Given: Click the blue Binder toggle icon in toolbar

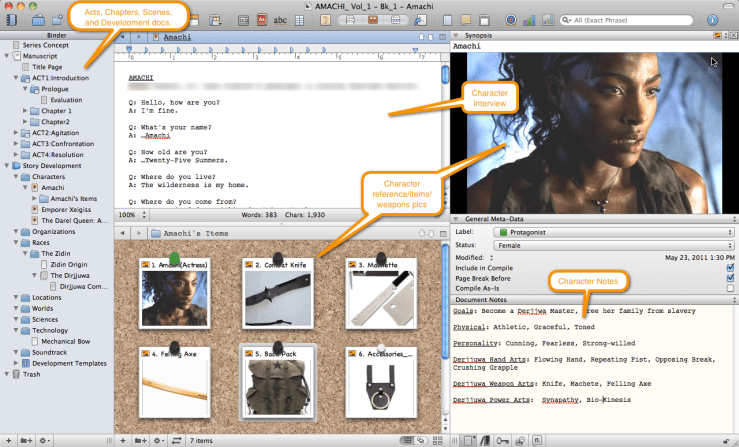Looking at the screenshot, I should pyautogui.click(x=12, y=19).
